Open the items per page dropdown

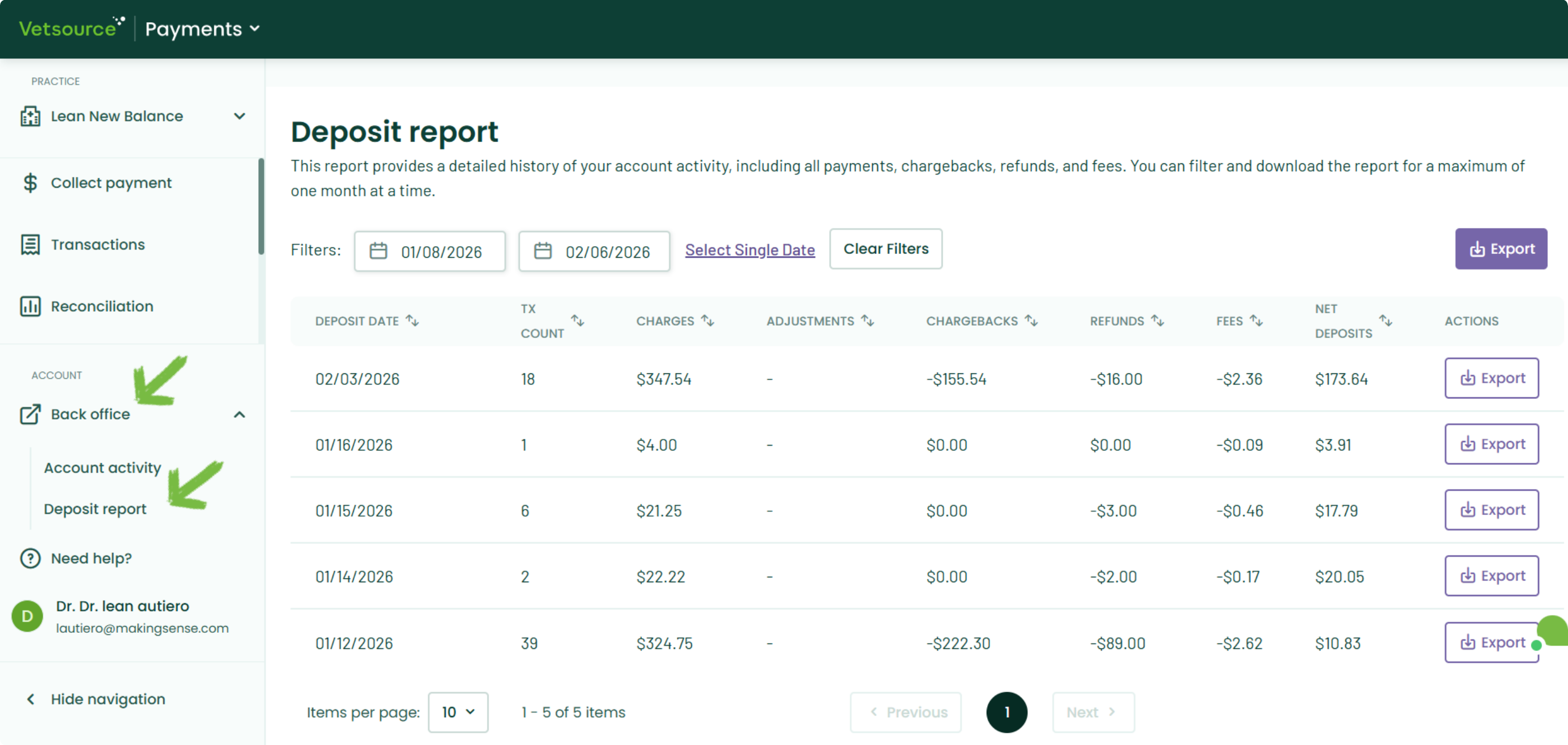pyautogui.click(x=458, y=712)
